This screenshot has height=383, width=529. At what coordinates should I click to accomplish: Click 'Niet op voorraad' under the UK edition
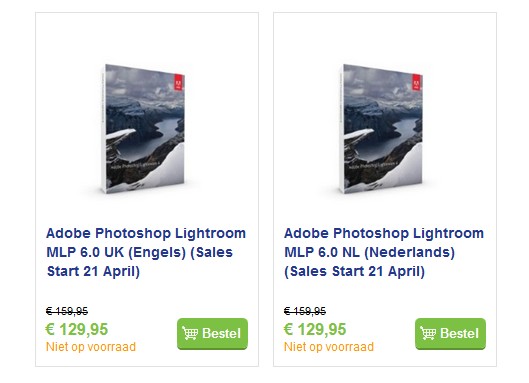coord(91,347)
